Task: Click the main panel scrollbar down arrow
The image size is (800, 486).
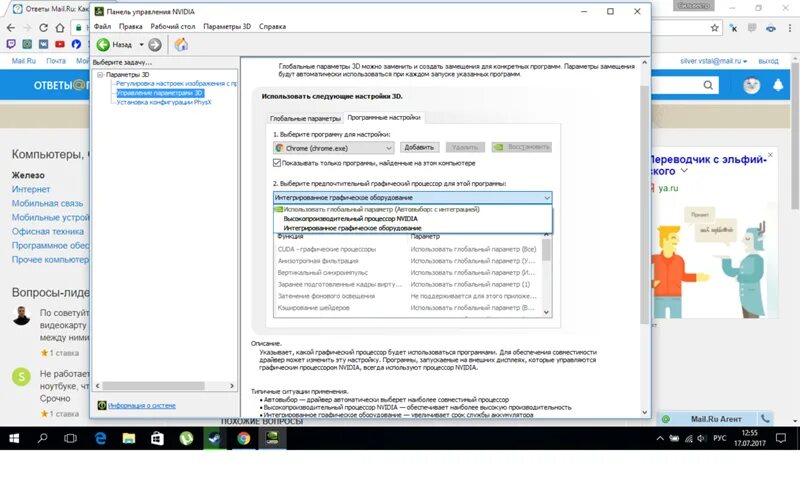Action: point(644,412)
